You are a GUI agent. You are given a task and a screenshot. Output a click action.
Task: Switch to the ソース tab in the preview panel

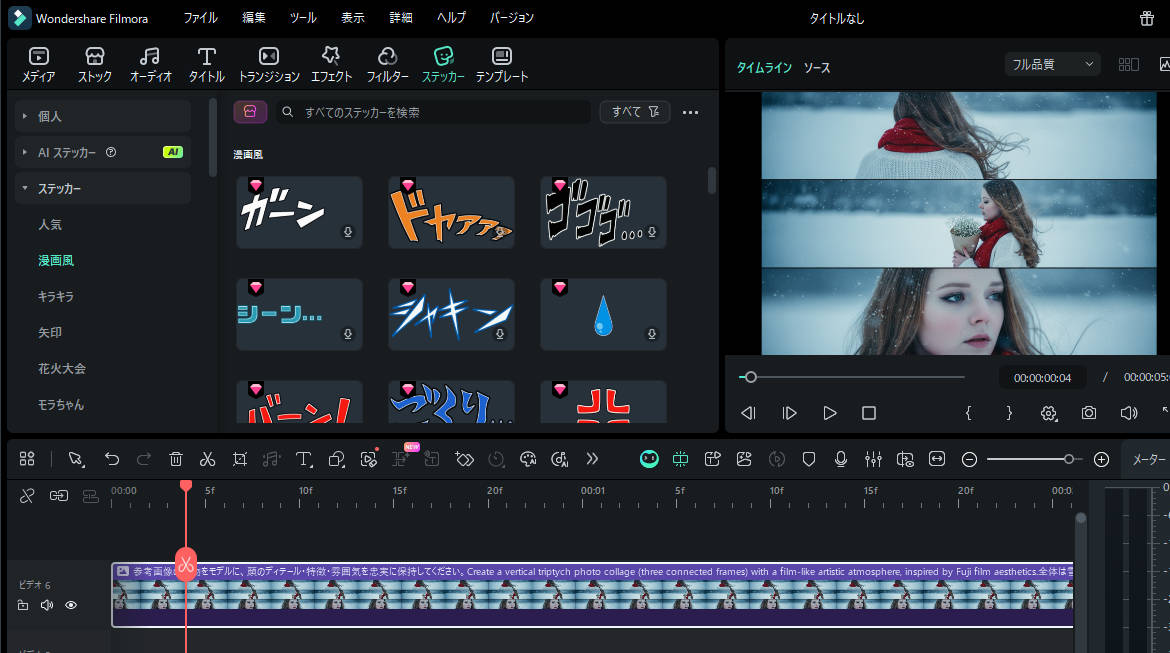point(817,67)
